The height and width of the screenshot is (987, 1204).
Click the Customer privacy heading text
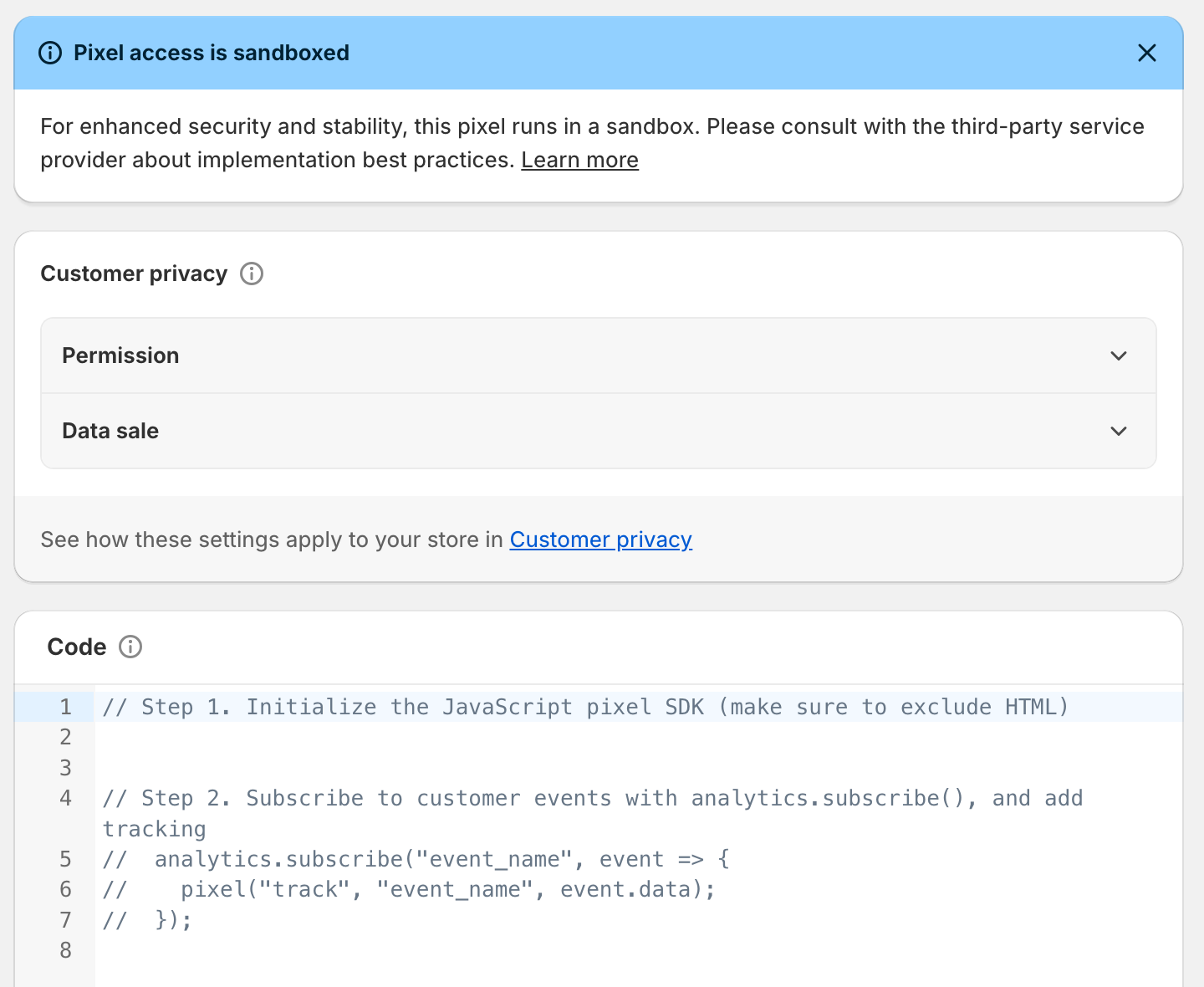click(134, 274)
